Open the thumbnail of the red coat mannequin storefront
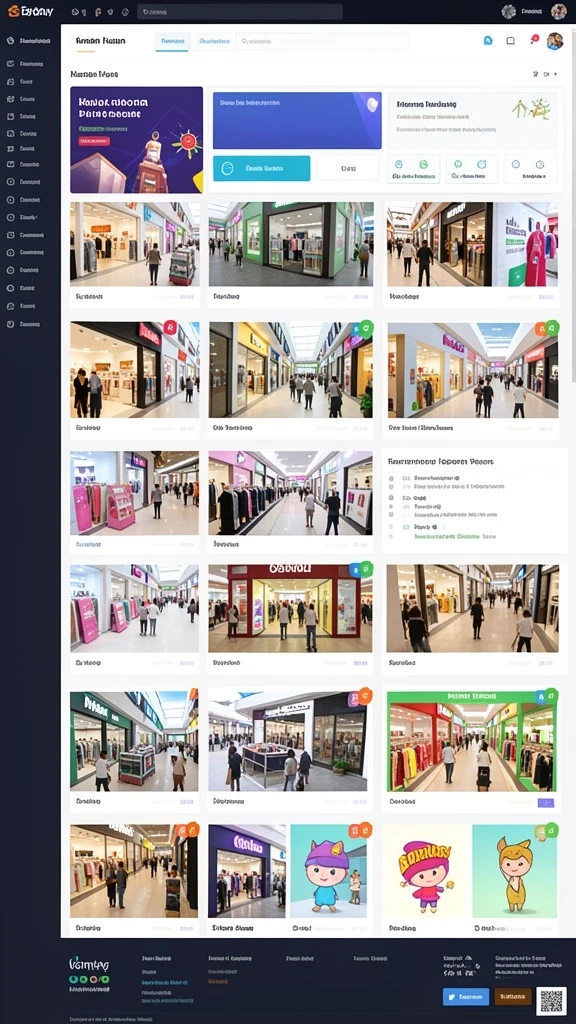This screenshot has height=1024, width=576. pyautogui.click(x=473, y=244)
